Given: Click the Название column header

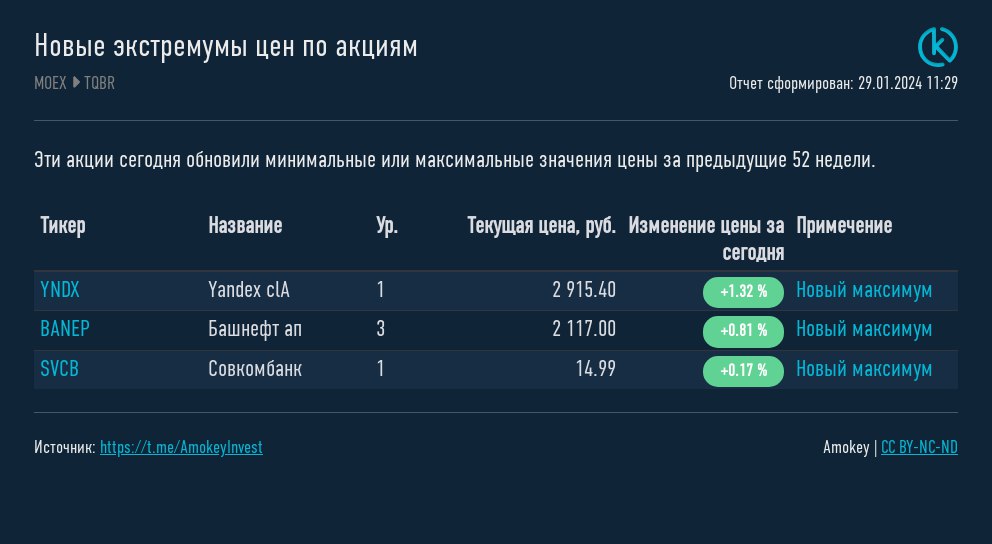Looking at the screenshot, I should (x=245, y=226).
